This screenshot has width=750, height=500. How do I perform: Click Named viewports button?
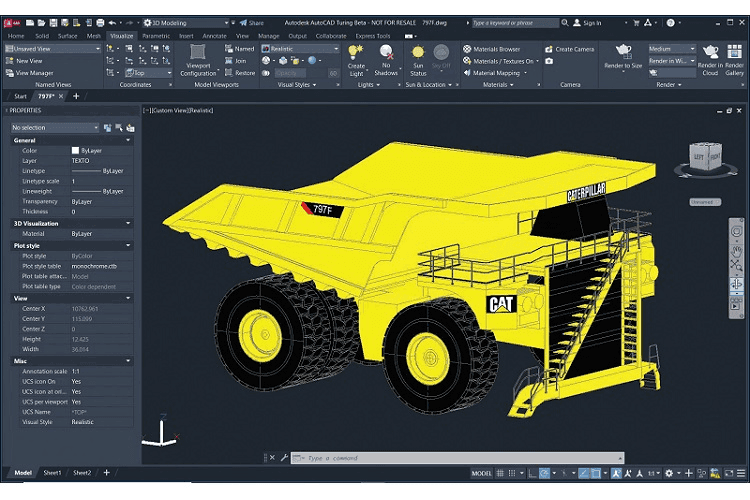tap(240, 49)
